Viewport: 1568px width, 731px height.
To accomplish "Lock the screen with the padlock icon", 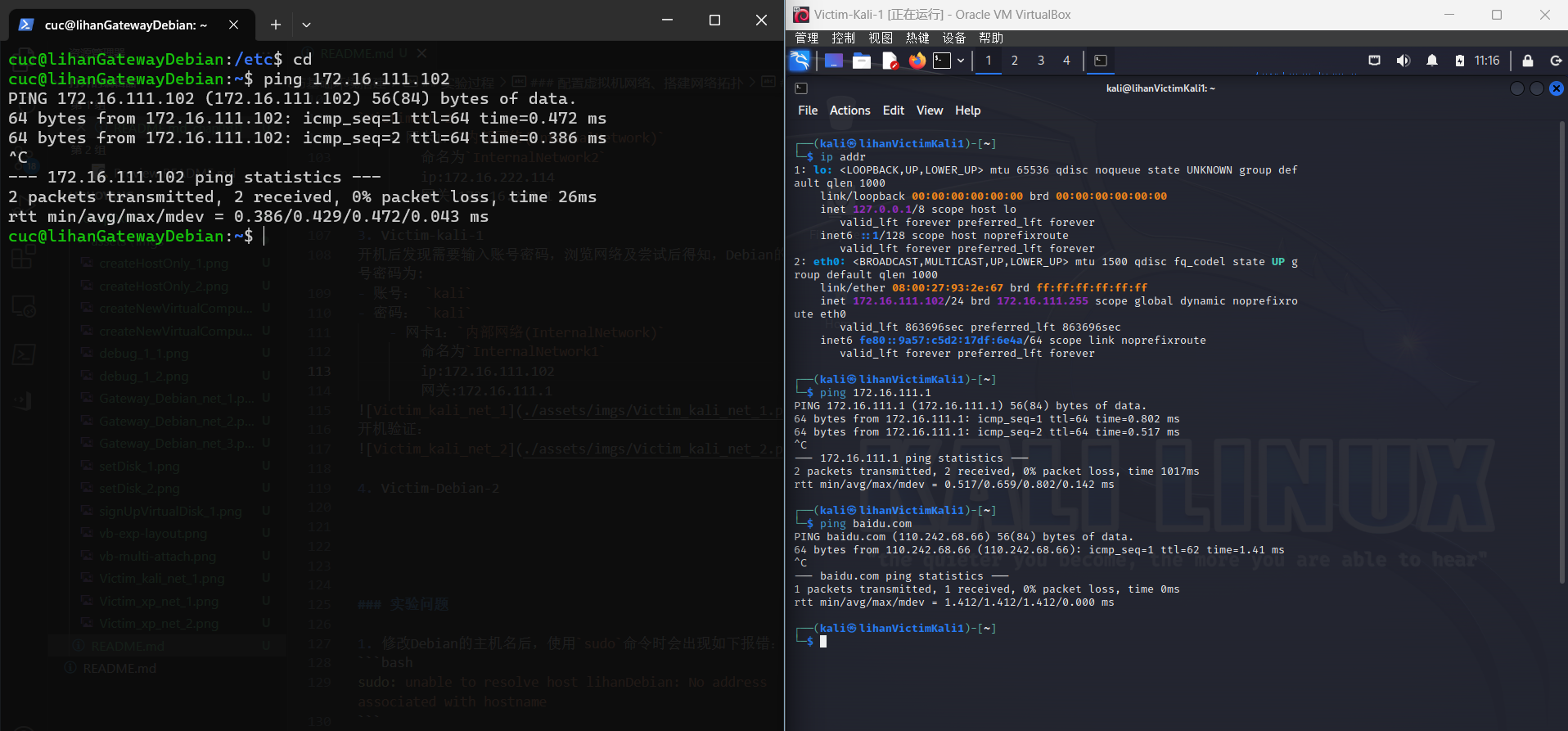I will (1527, 61).
